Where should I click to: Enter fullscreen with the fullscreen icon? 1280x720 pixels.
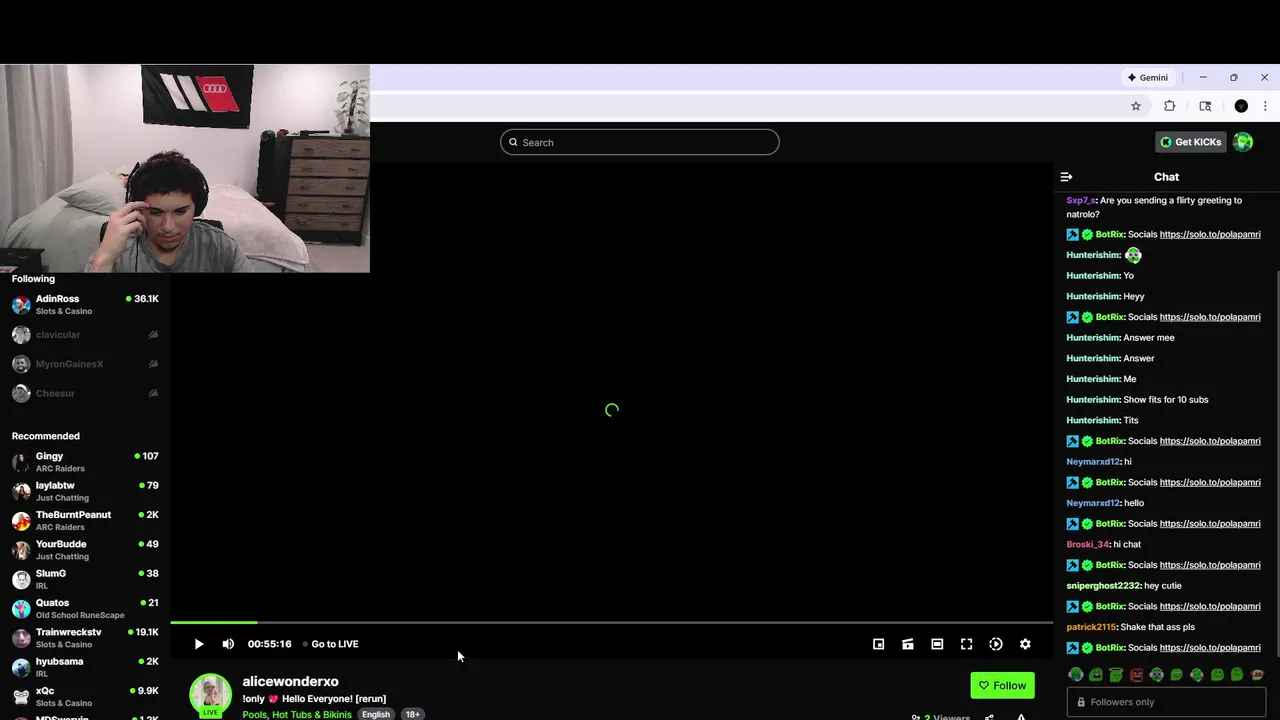(x=966, y=644)
